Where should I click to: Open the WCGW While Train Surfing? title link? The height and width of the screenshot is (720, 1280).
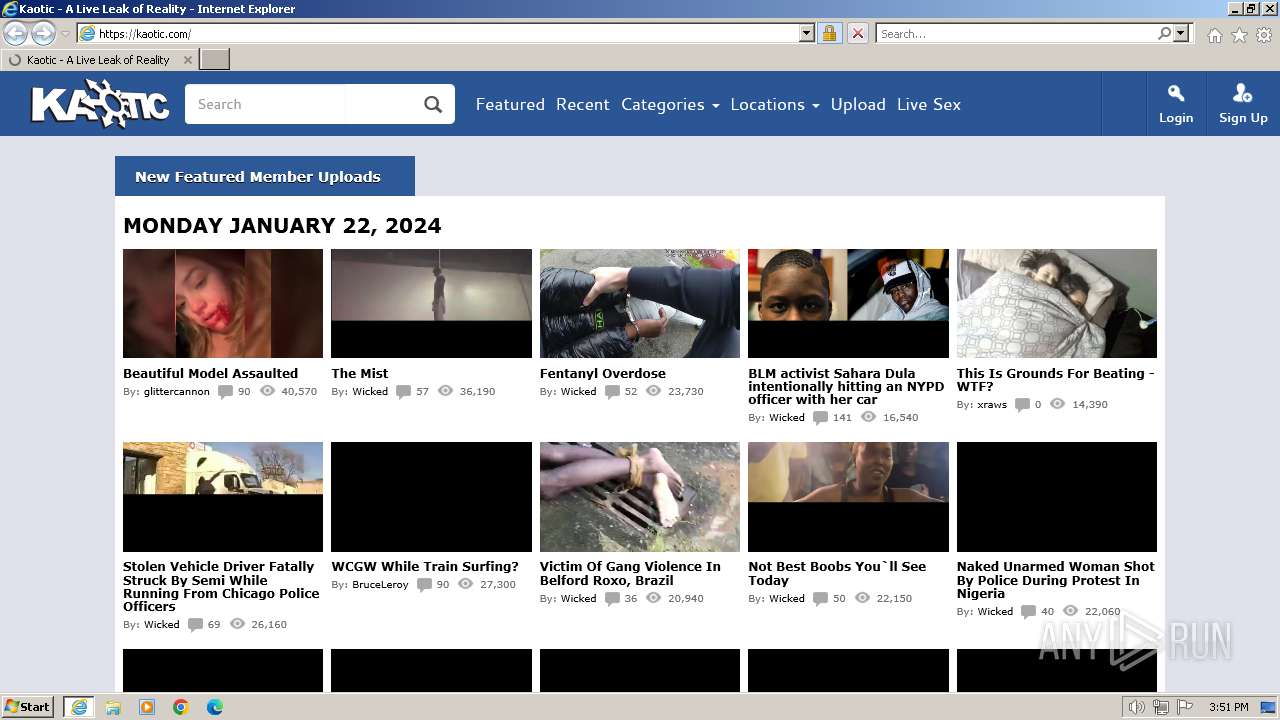coord(425,566)
